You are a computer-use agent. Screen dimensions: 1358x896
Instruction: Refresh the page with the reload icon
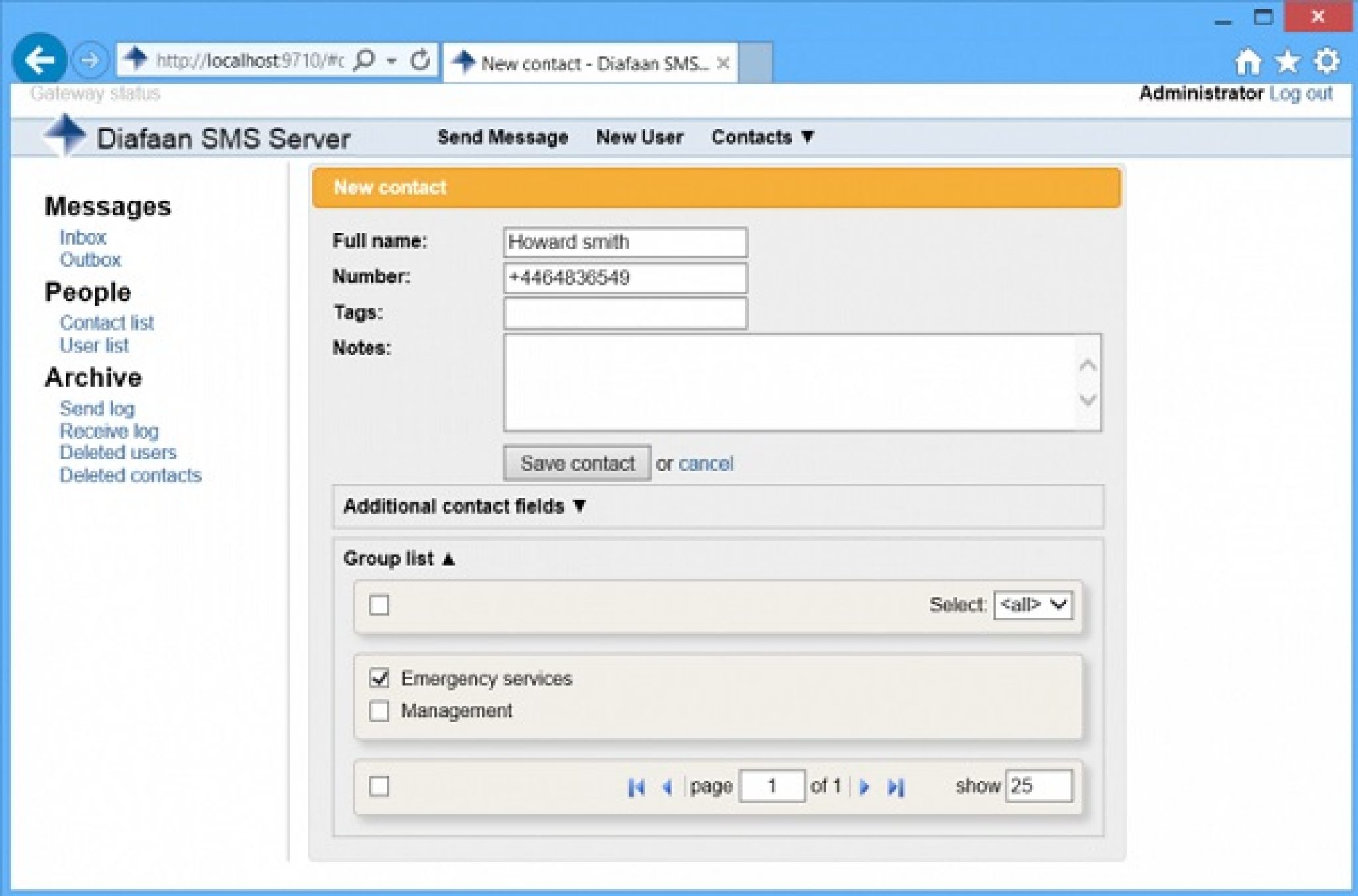422,60
